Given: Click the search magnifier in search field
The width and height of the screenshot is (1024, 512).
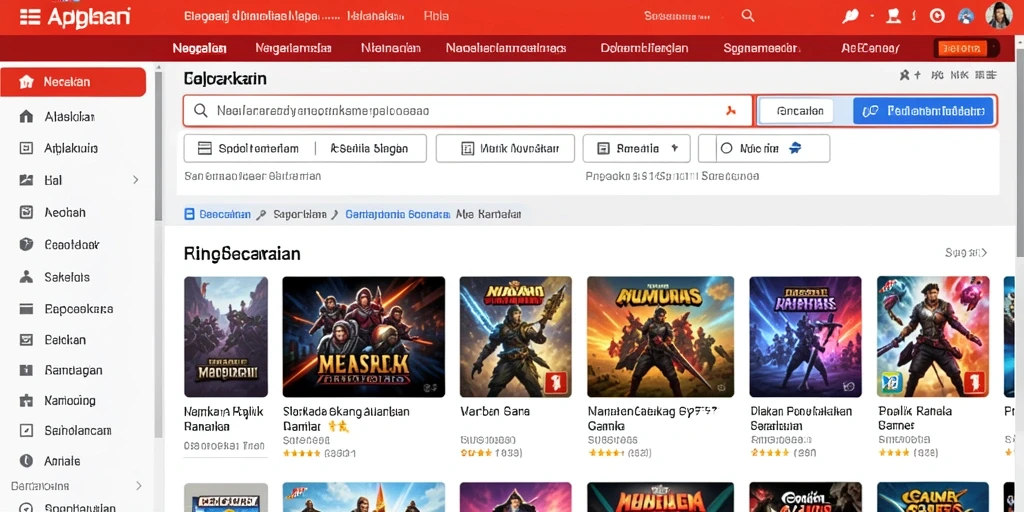Looking at the screenshot, I should tap(201, 111).
